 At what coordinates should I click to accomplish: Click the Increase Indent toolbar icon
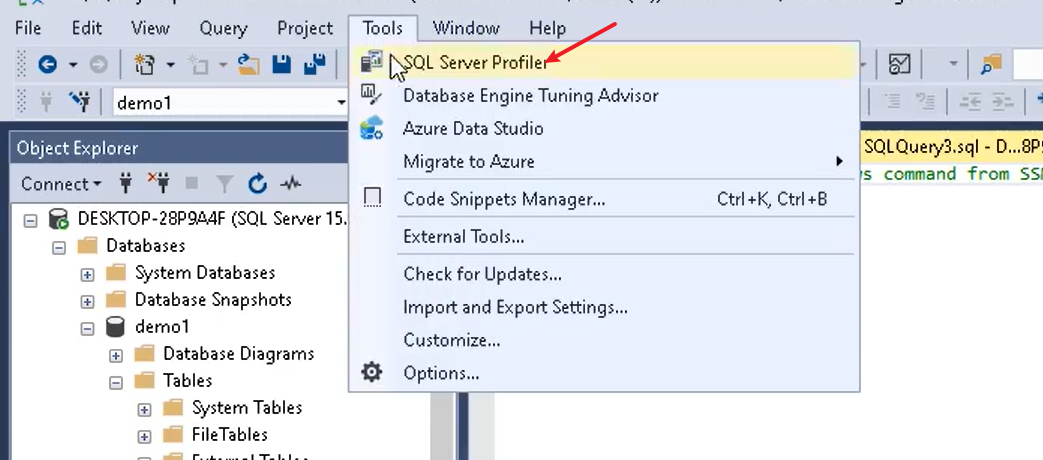point(1003,102)
